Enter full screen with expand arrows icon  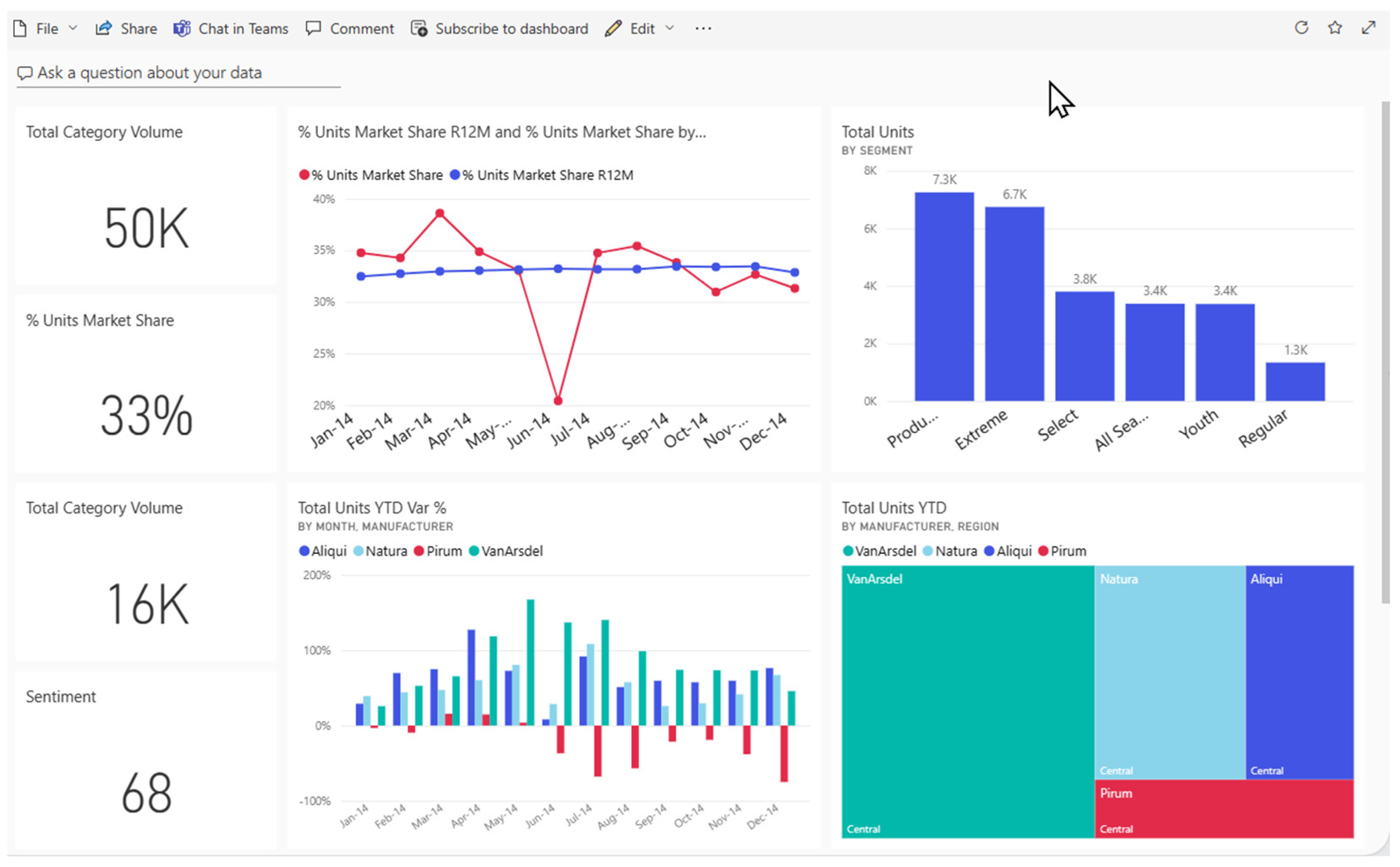[1368, 28]
